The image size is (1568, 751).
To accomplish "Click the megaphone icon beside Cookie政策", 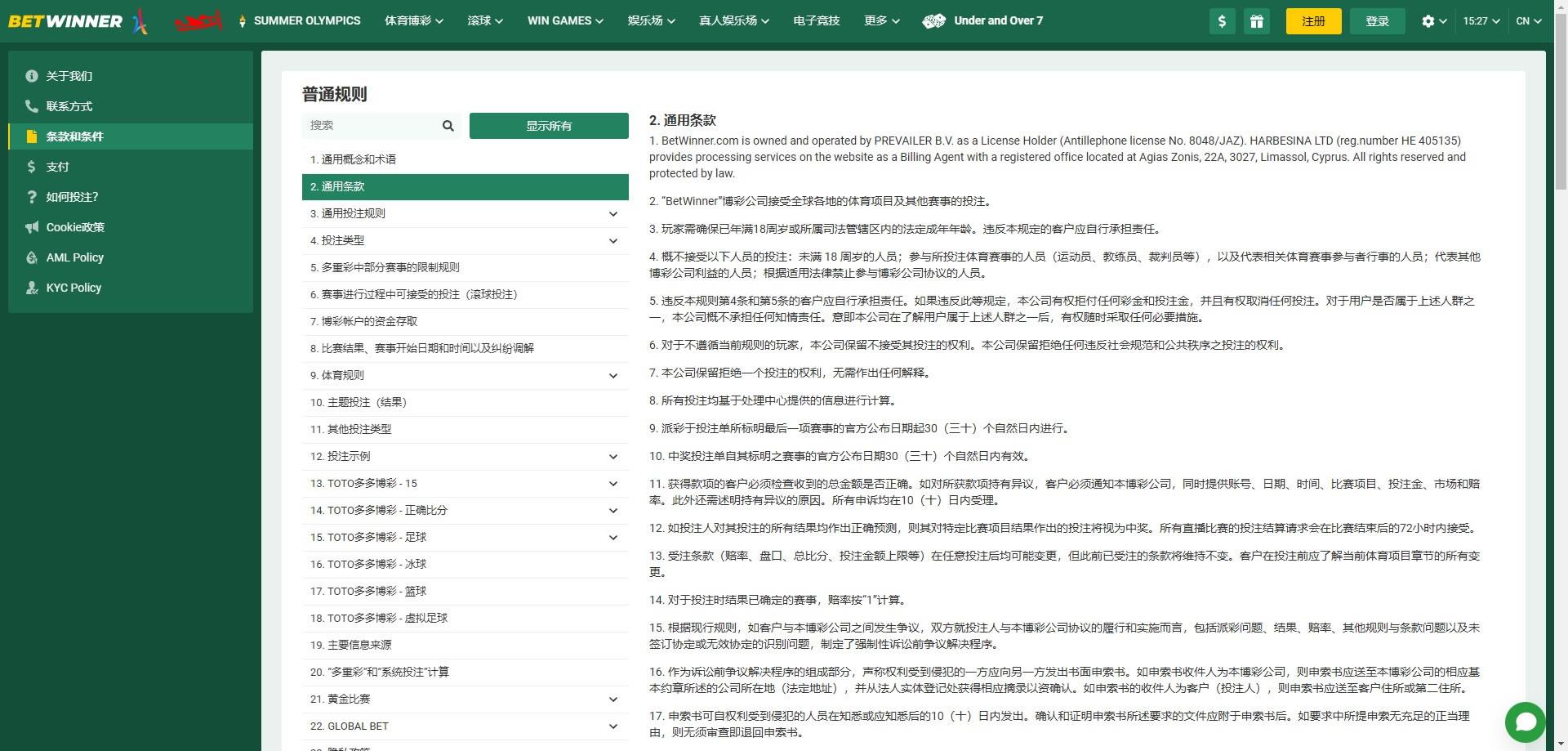I will click(32, 227).
